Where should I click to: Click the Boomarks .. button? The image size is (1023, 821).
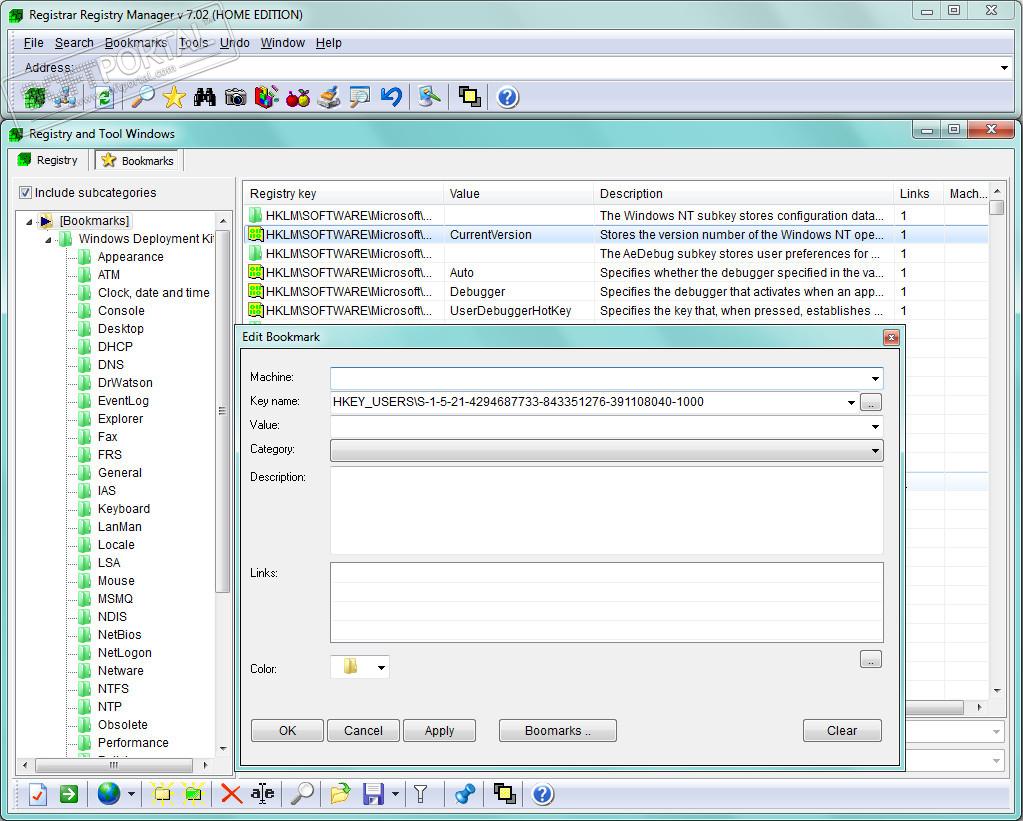point(557,730)
